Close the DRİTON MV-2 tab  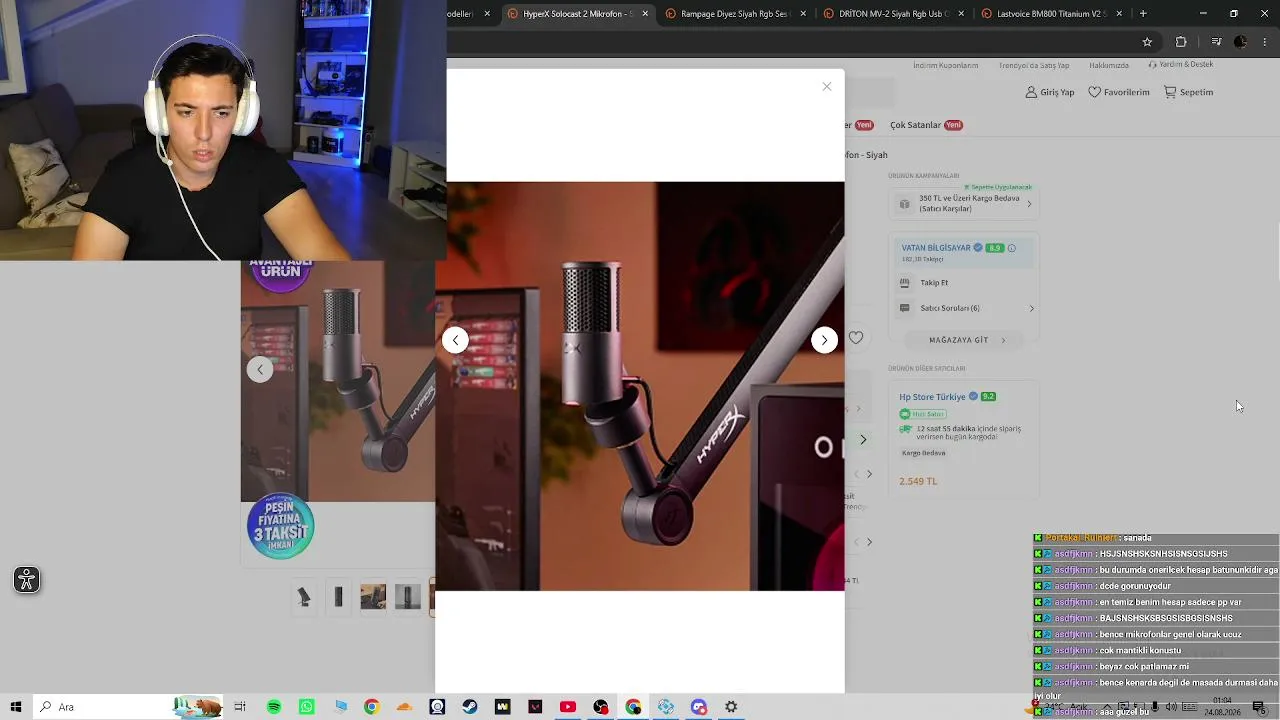(x=961, y=14)
